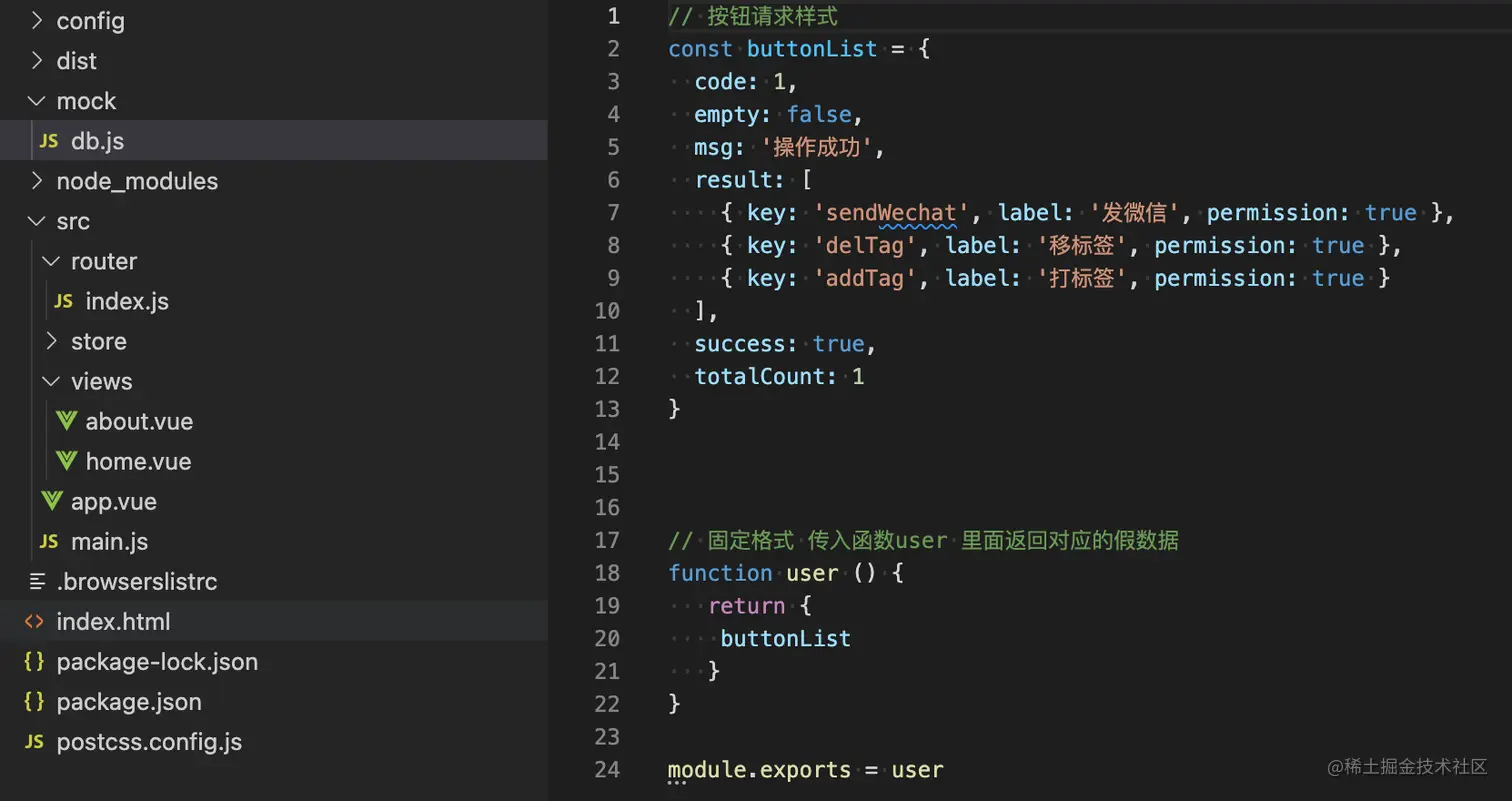The image size is (1512, 801).
Task: Click line number 13 in the gutter
Action: (x=607, y=409)
